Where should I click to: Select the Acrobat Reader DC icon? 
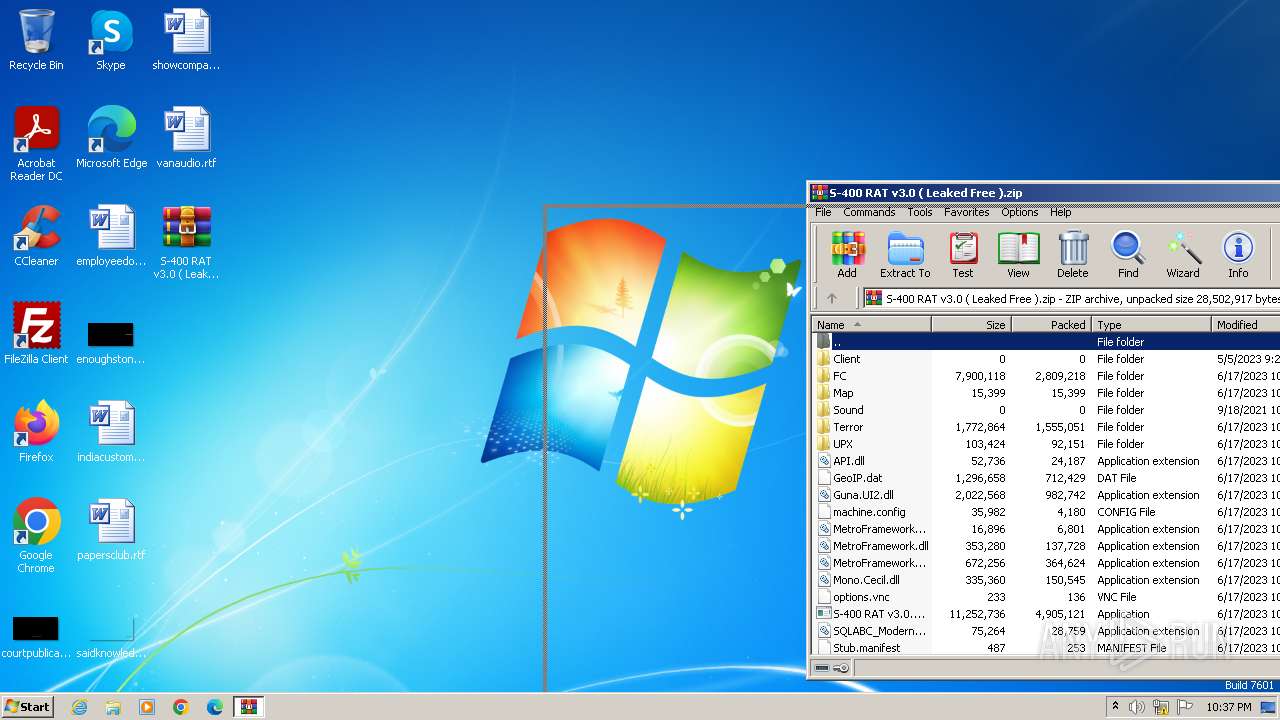[36, 145]
